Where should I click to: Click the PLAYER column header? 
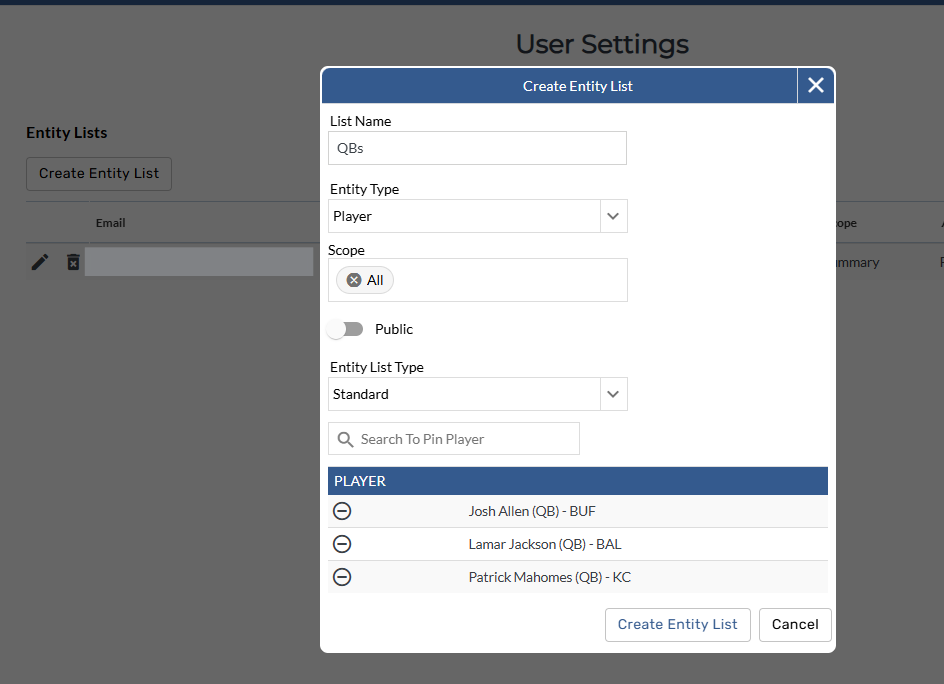point(360,481)
